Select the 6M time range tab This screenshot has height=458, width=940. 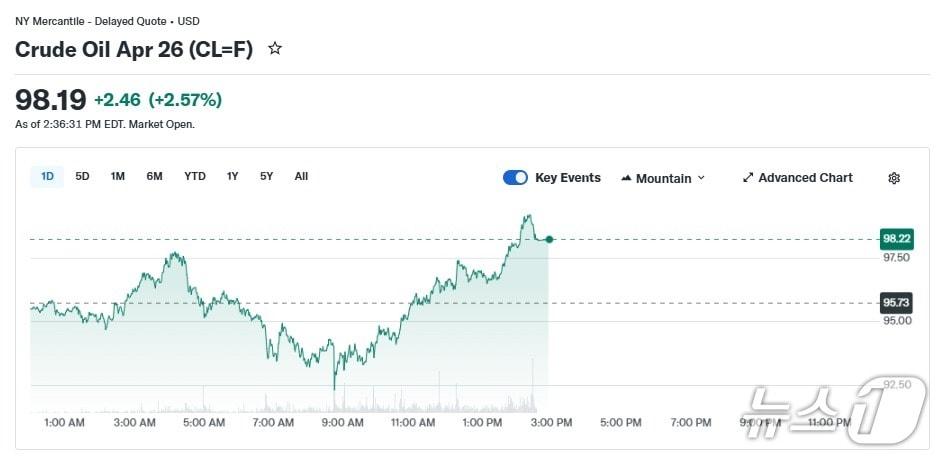coord(154,177)
